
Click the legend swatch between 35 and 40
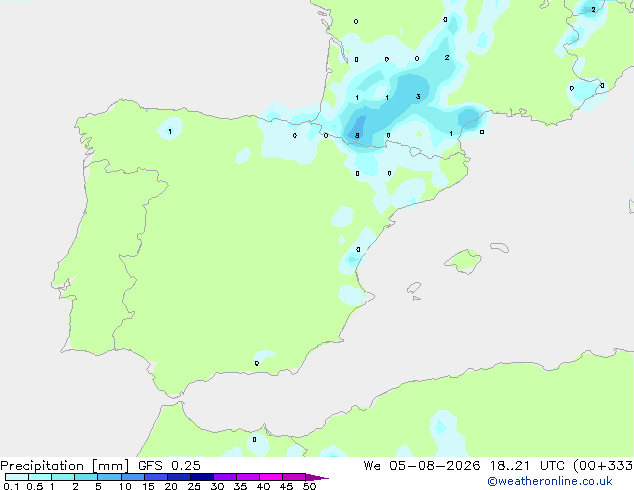[248, 477]
